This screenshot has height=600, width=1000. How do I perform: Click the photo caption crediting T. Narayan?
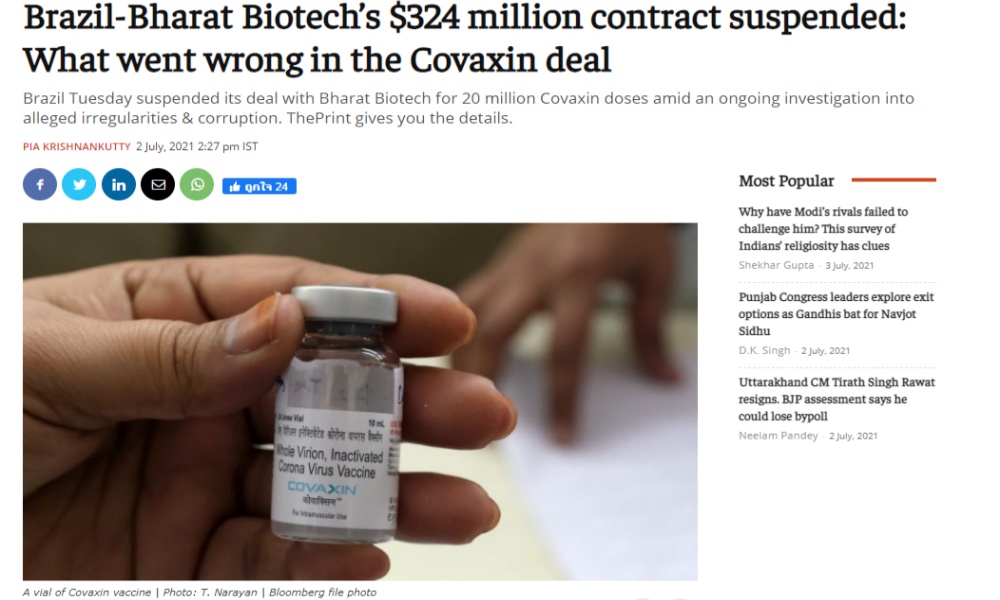[200, 592]
